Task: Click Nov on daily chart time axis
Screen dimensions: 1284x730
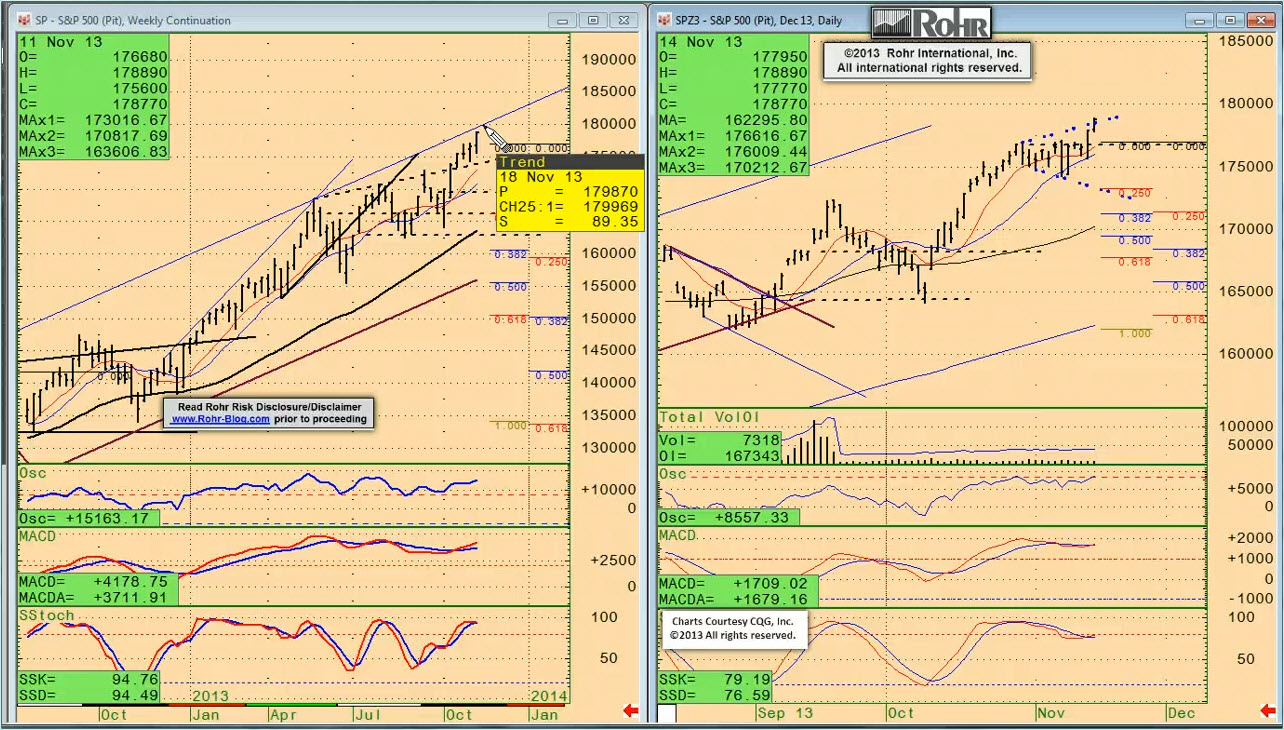Action: coord(1051,713)
